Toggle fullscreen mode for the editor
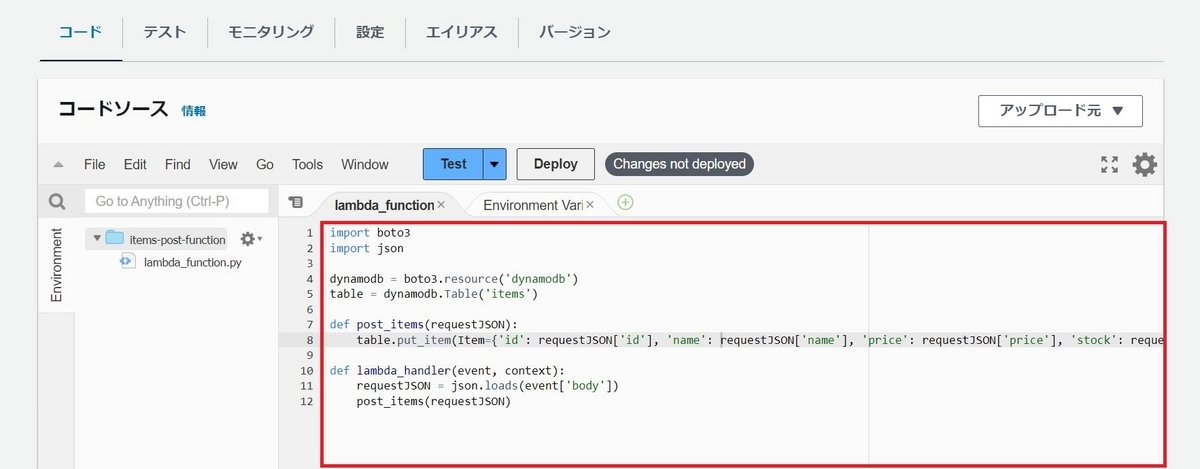This screenshot has width=1200, height=469. (x=1109, y=165)
